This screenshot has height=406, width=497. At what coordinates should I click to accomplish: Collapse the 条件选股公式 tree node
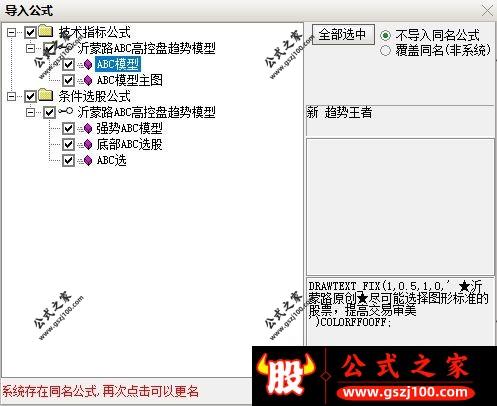[12, 96]
